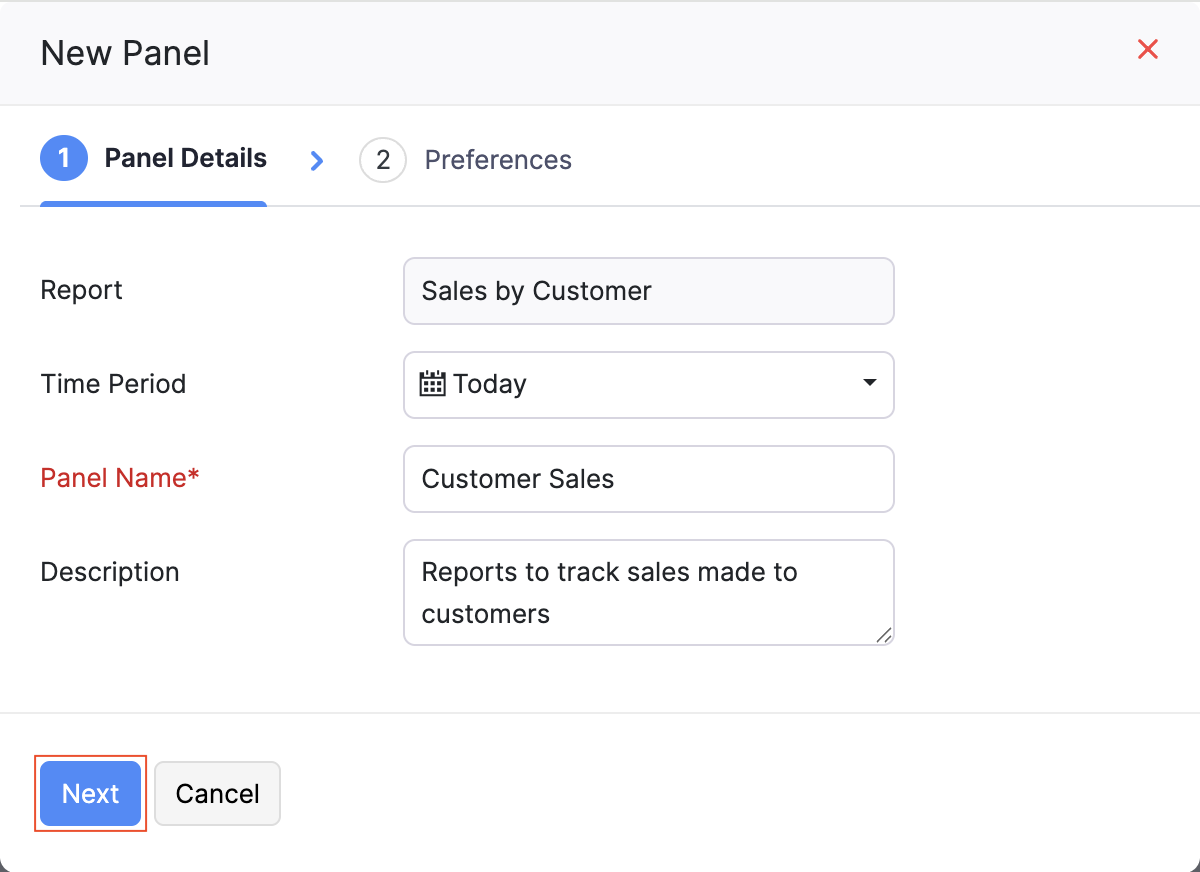1200x872 pixels.
Task: Focus the Panel Name input field
Action: point(648,479)
